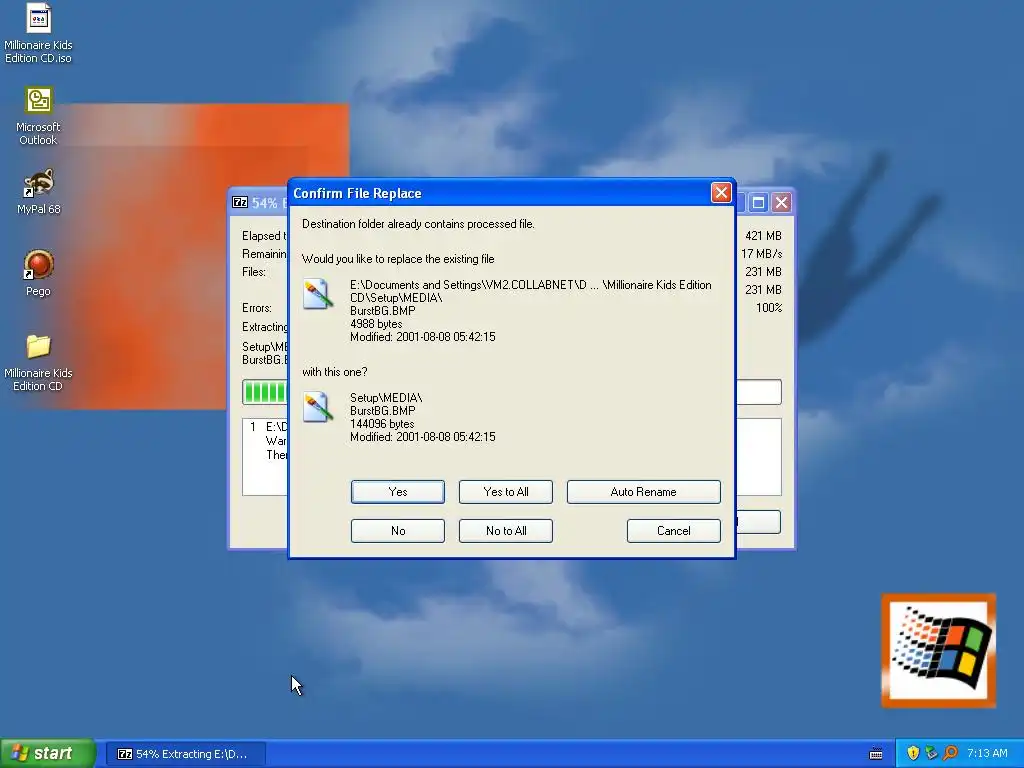
Task: Click the 7-Zip icon in progress window title
Action: point(240,202)
